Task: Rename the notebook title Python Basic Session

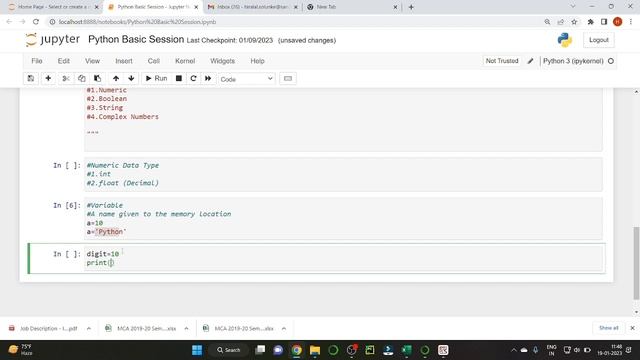Action: tap(136, 39)
